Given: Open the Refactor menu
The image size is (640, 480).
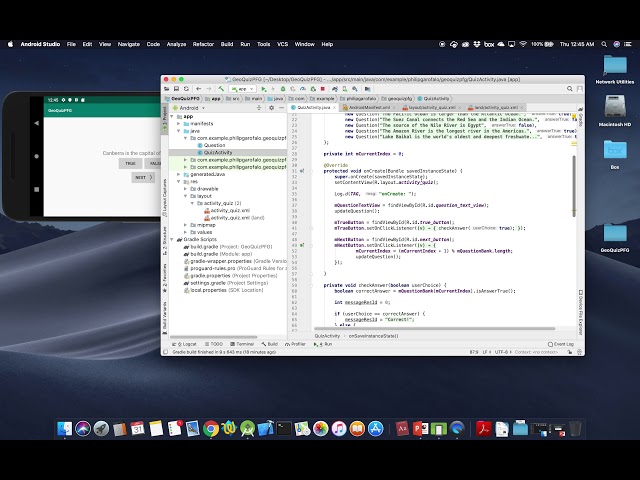Looking at the screenshot, I should pos(203,44).
